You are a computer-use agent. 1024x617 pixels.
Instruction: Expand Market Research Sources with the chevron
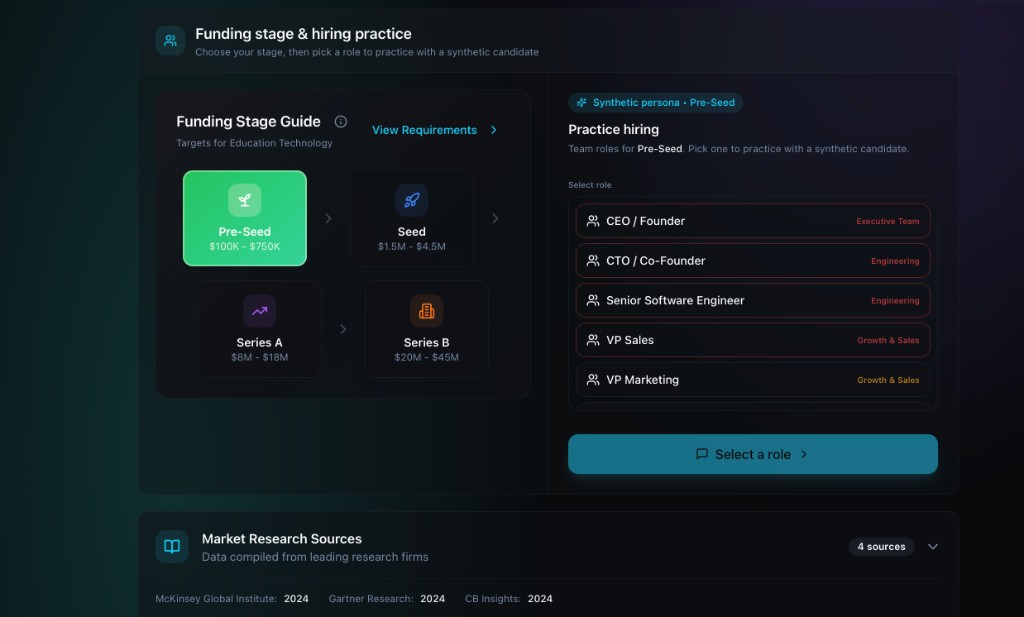coord(933,546)
